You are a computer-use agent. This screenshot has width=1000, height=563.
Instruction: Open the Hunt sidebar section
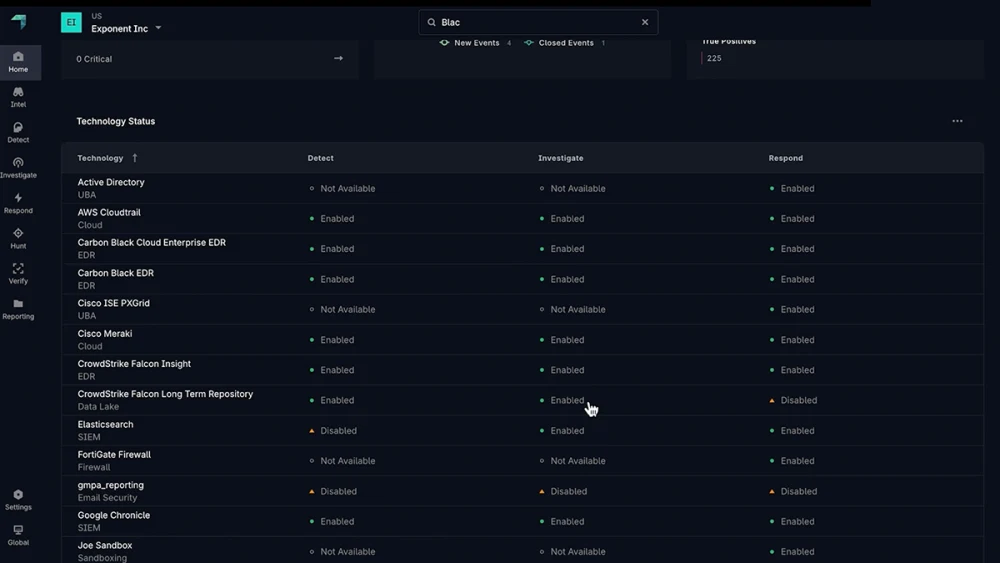18,238
